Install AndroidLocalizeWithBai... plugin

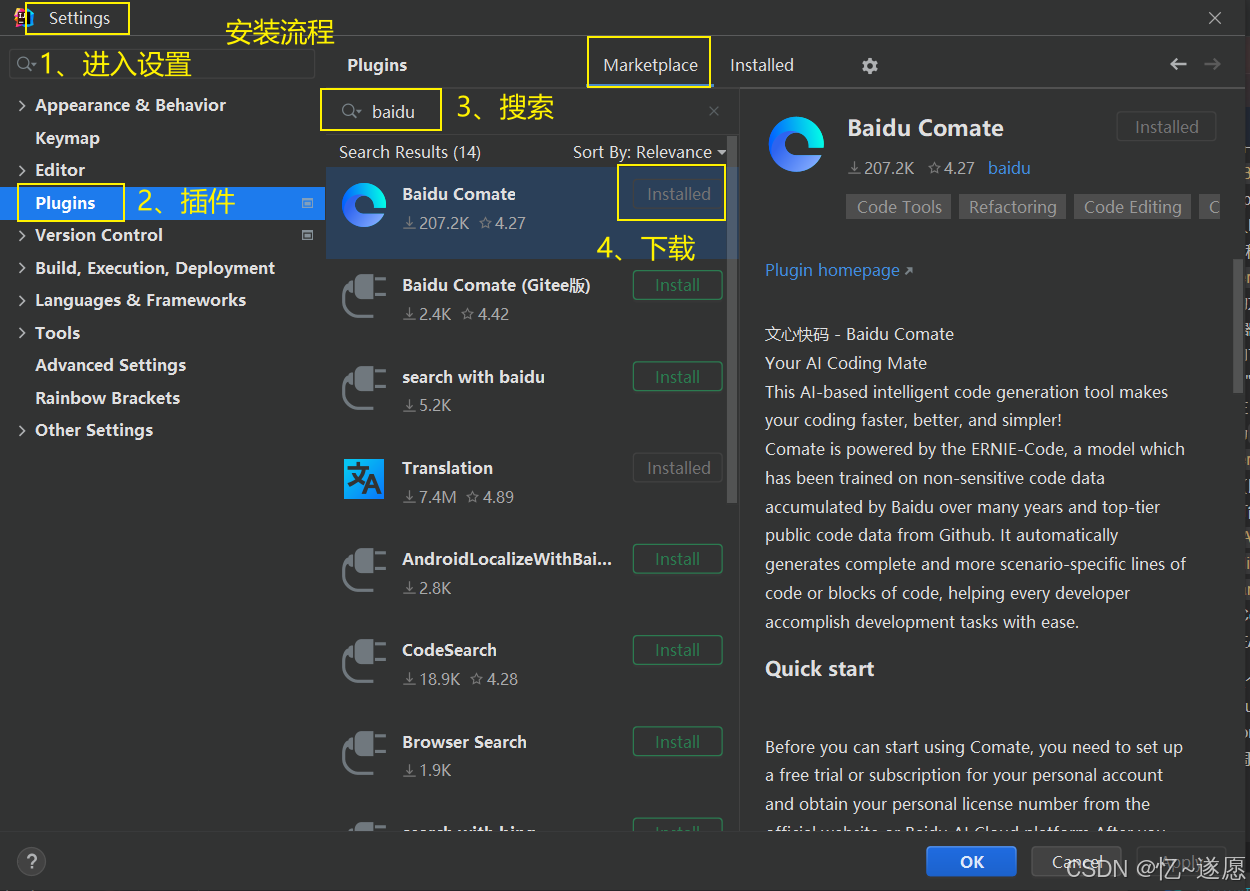click(x=677, y=559)
